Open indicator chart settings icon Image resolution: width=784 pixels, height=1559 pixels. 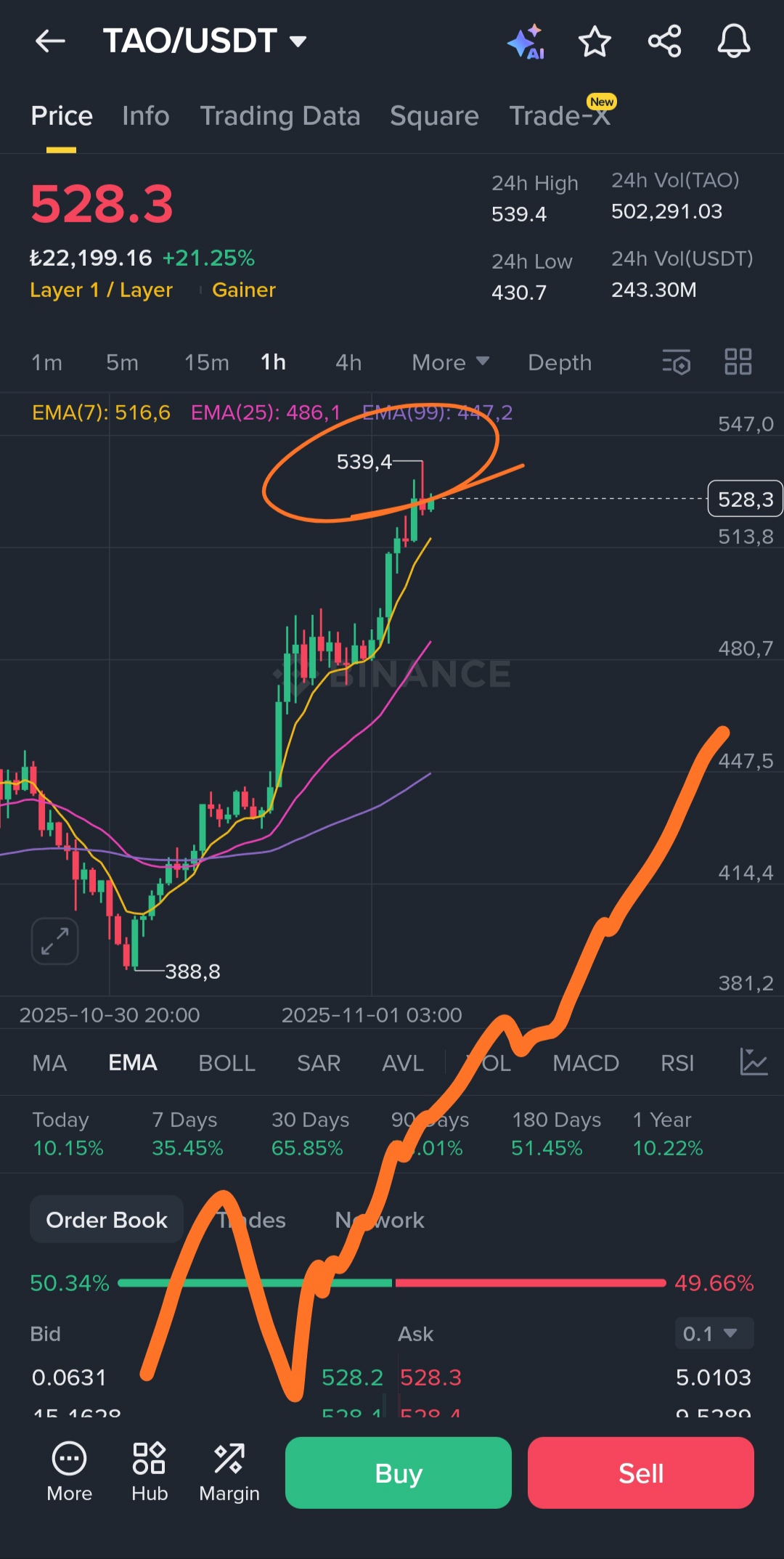(x=754, y=1062)
